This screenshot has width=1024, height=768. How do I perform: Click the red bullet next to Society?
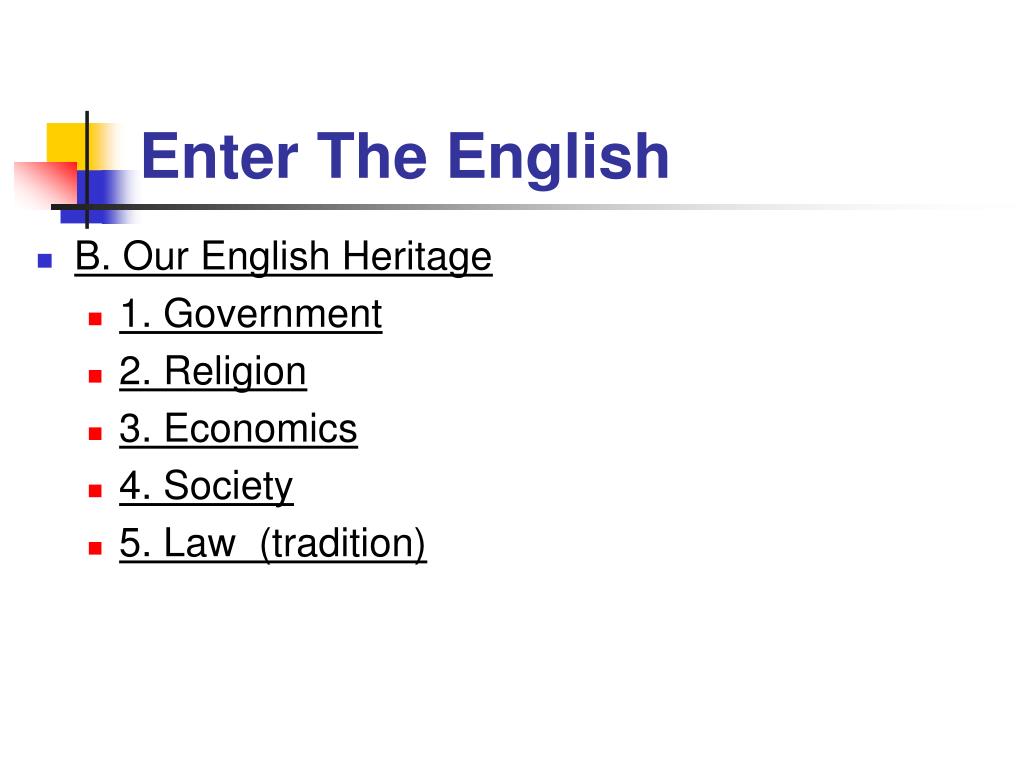point(95,490)
